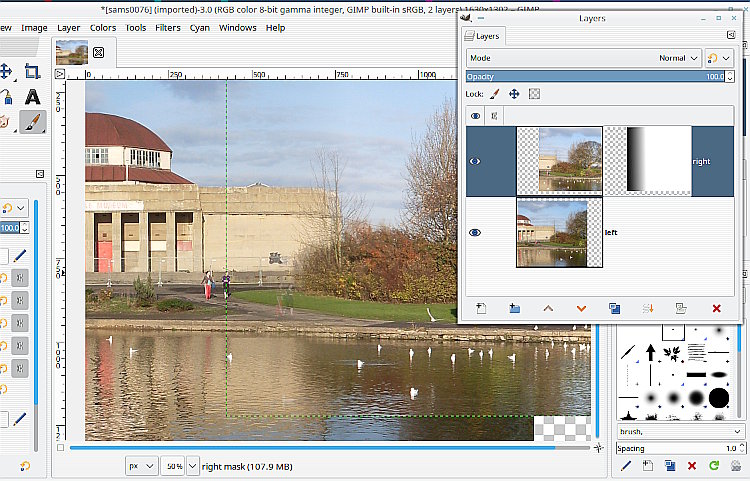Select the Paintbrush tool
The image size is (750, 481).
[x=32, y=122]
